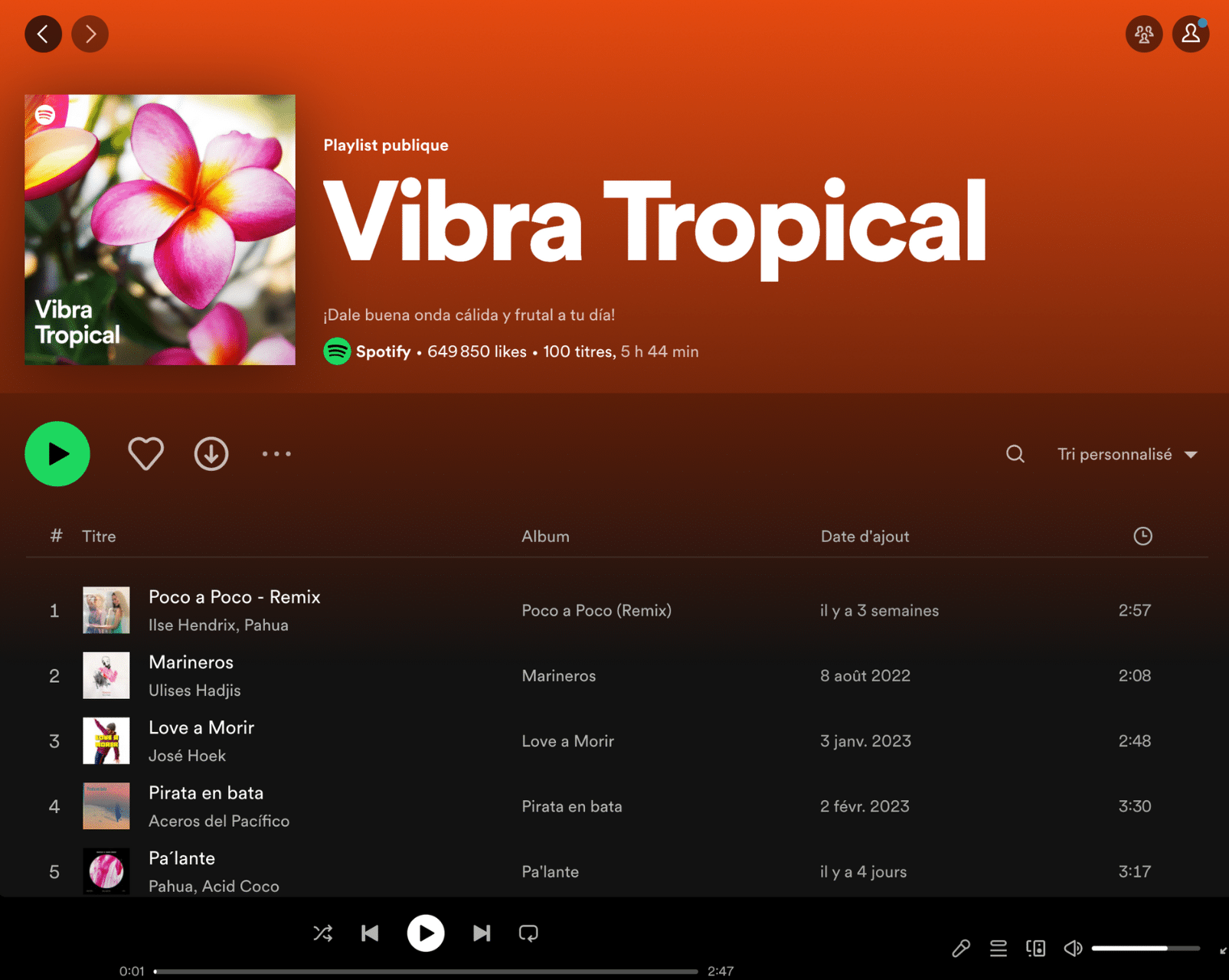Image resolution: width=1229 pixels, height=980 pixels.
Task: Search within the playlist with the magnifier
Action: tap(1015, 454)
